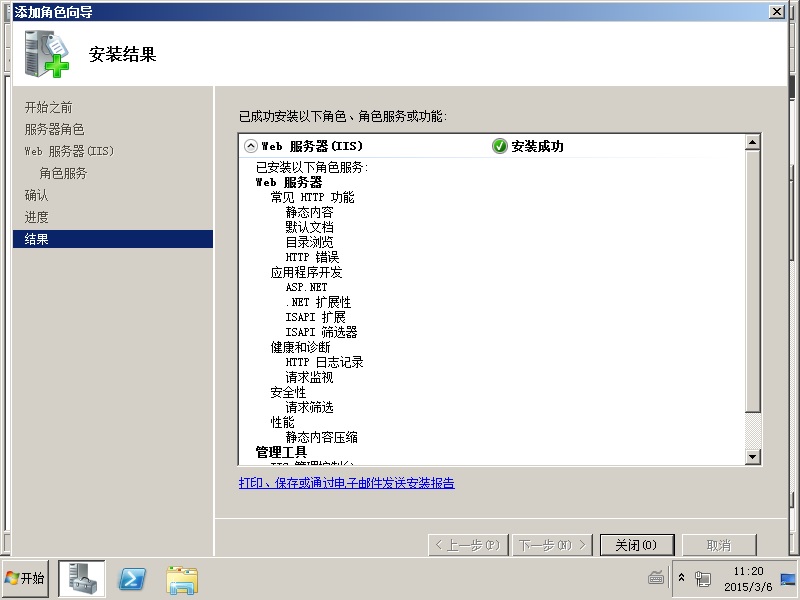Select the highlighted 结果 step
Screen dimensions: 800x600
(x=113, y=239)
